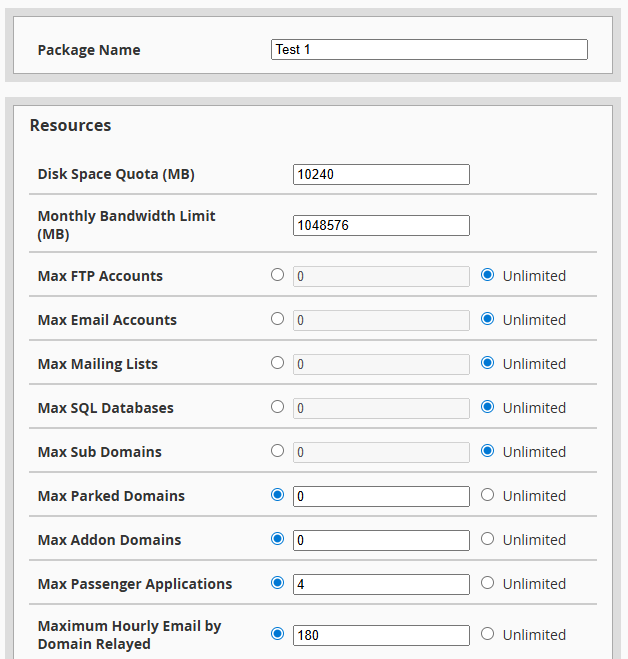Click the Monthly Bandwidth Limit label
This screenshot has width=628, height=659.
click(x=127, y=225)
